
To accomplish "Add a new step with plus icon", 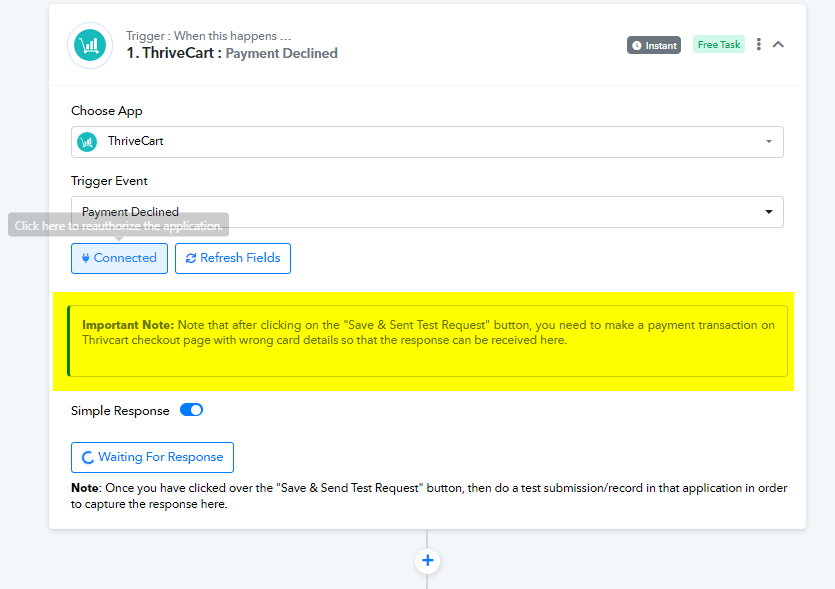I will click(x=427, y=561).
